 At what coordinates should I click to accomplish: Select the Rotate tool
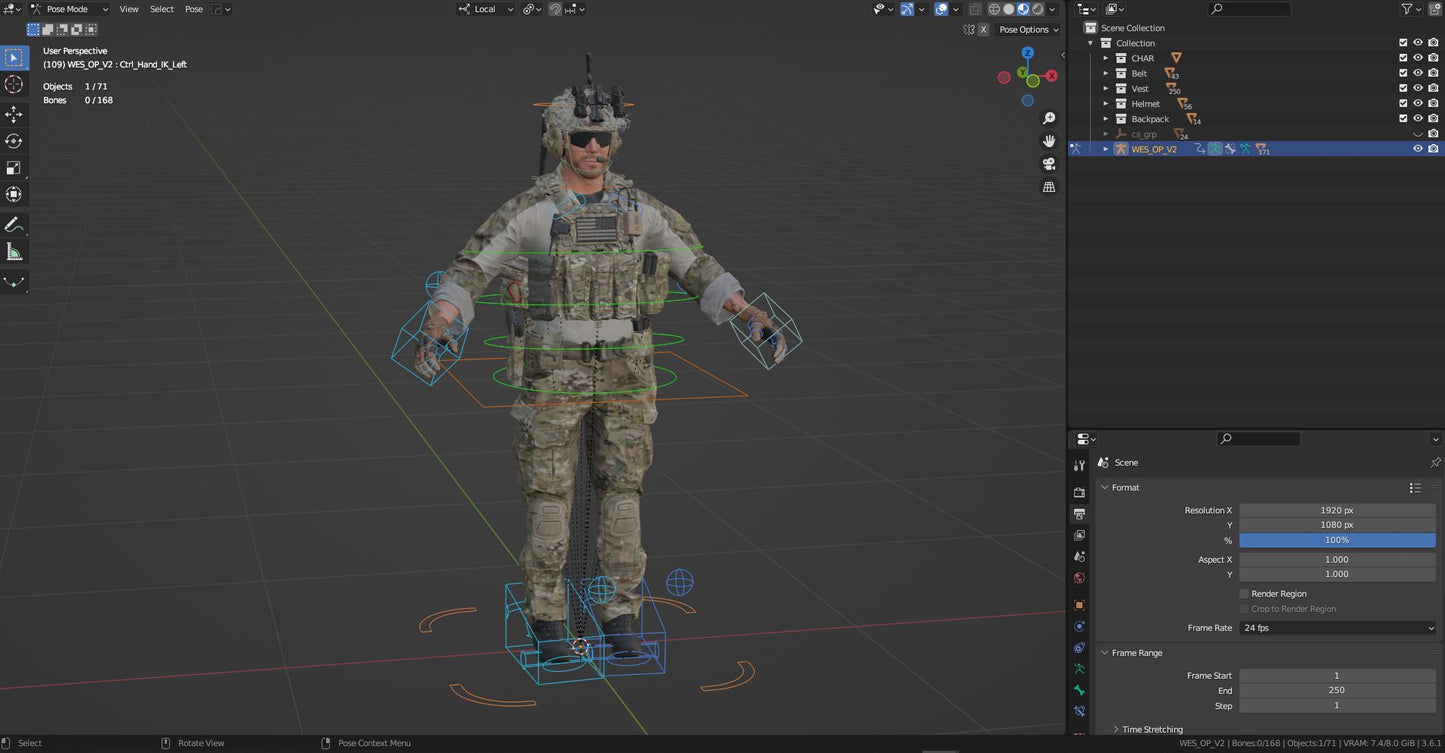coord(14,141)
